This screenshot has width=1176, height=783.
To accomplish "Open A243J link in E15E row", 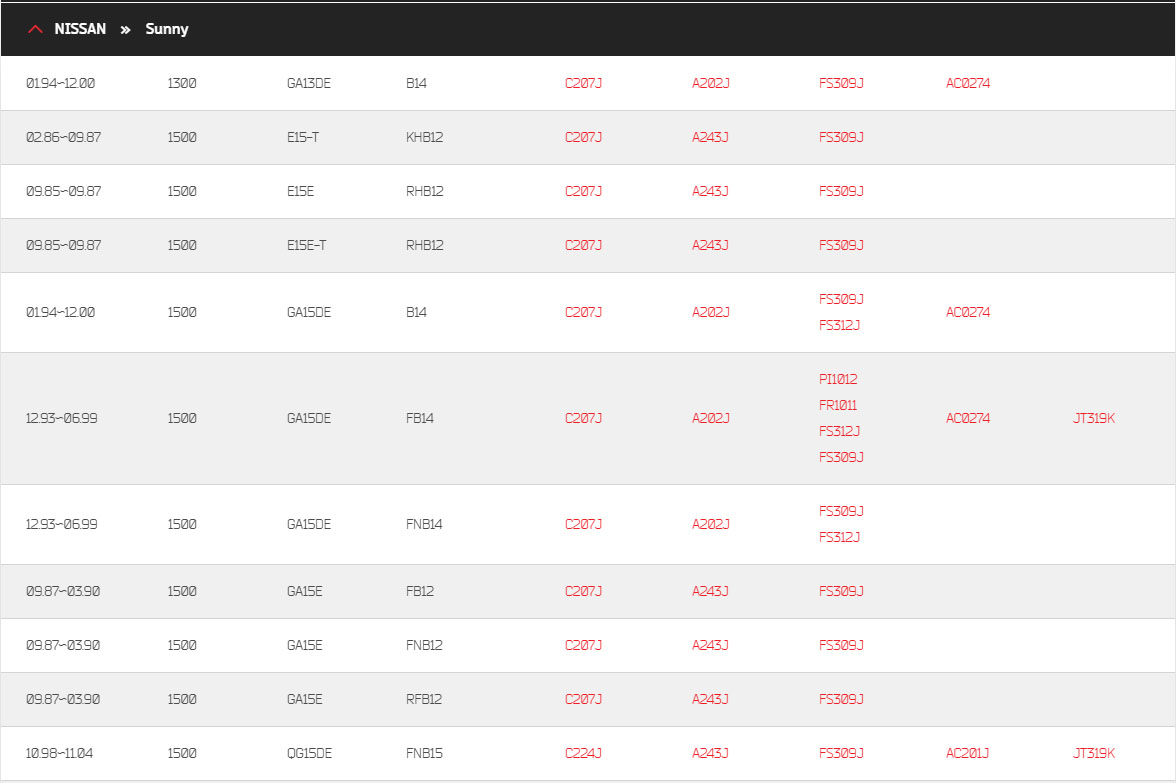I will [710, 191].
